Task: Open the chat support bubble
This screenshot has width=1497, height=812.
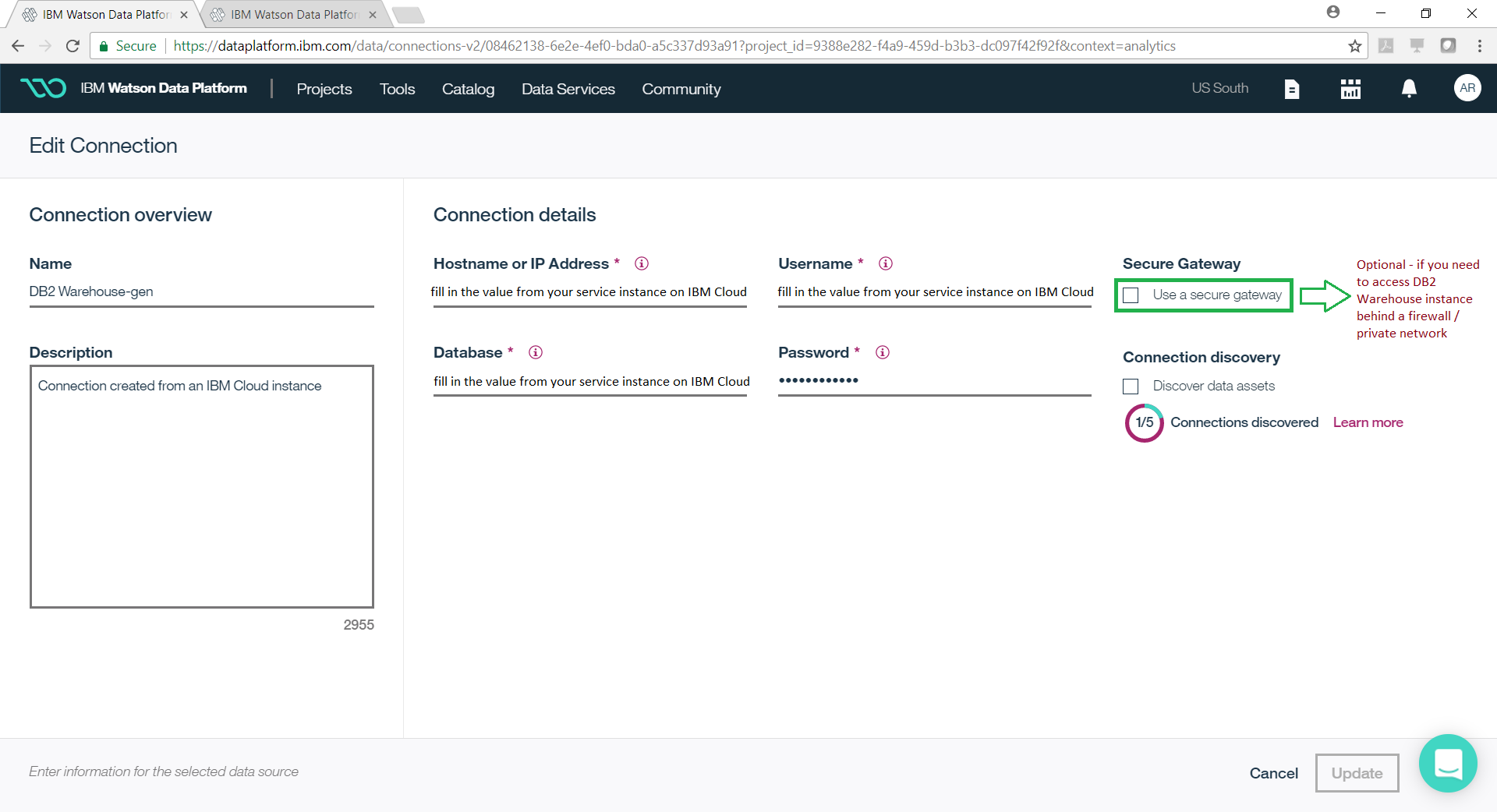Action: coord(1448,763)
